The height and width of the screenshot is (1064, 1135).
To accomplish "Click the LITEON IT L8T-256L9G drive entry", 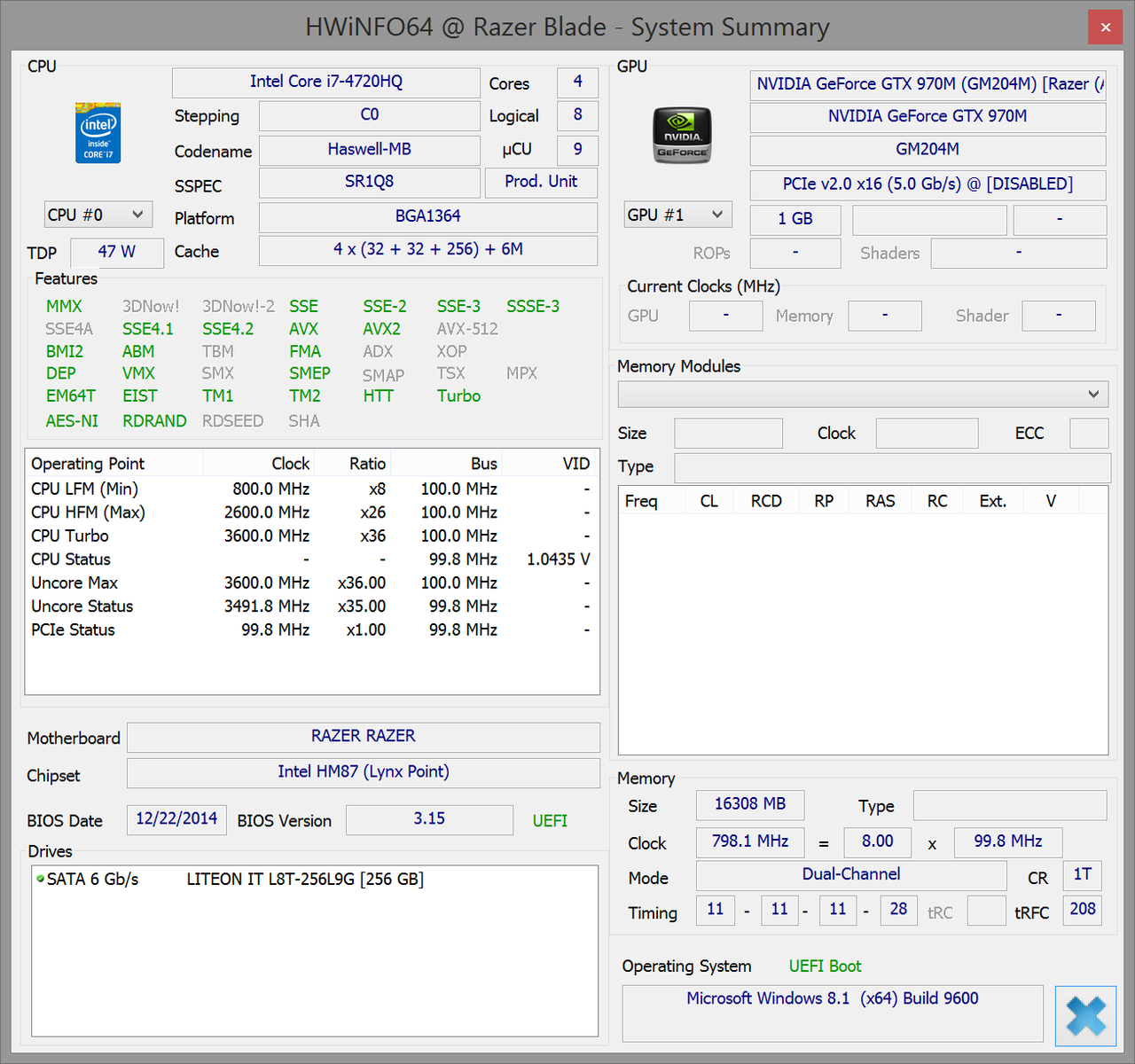I will coord(305,880).
